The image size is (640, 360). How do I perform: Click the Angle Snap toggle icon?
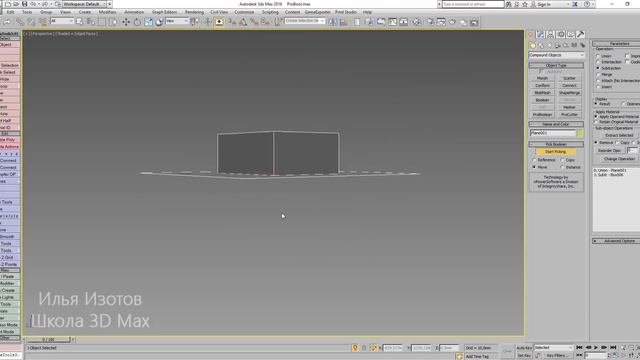click(x=243, y=22)
